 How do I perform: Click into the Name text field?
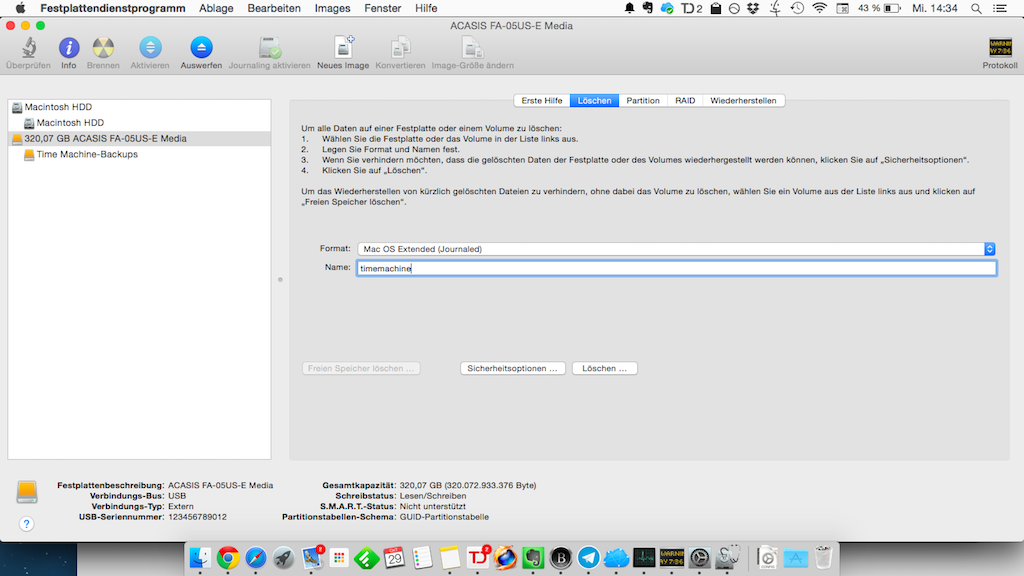676,268
